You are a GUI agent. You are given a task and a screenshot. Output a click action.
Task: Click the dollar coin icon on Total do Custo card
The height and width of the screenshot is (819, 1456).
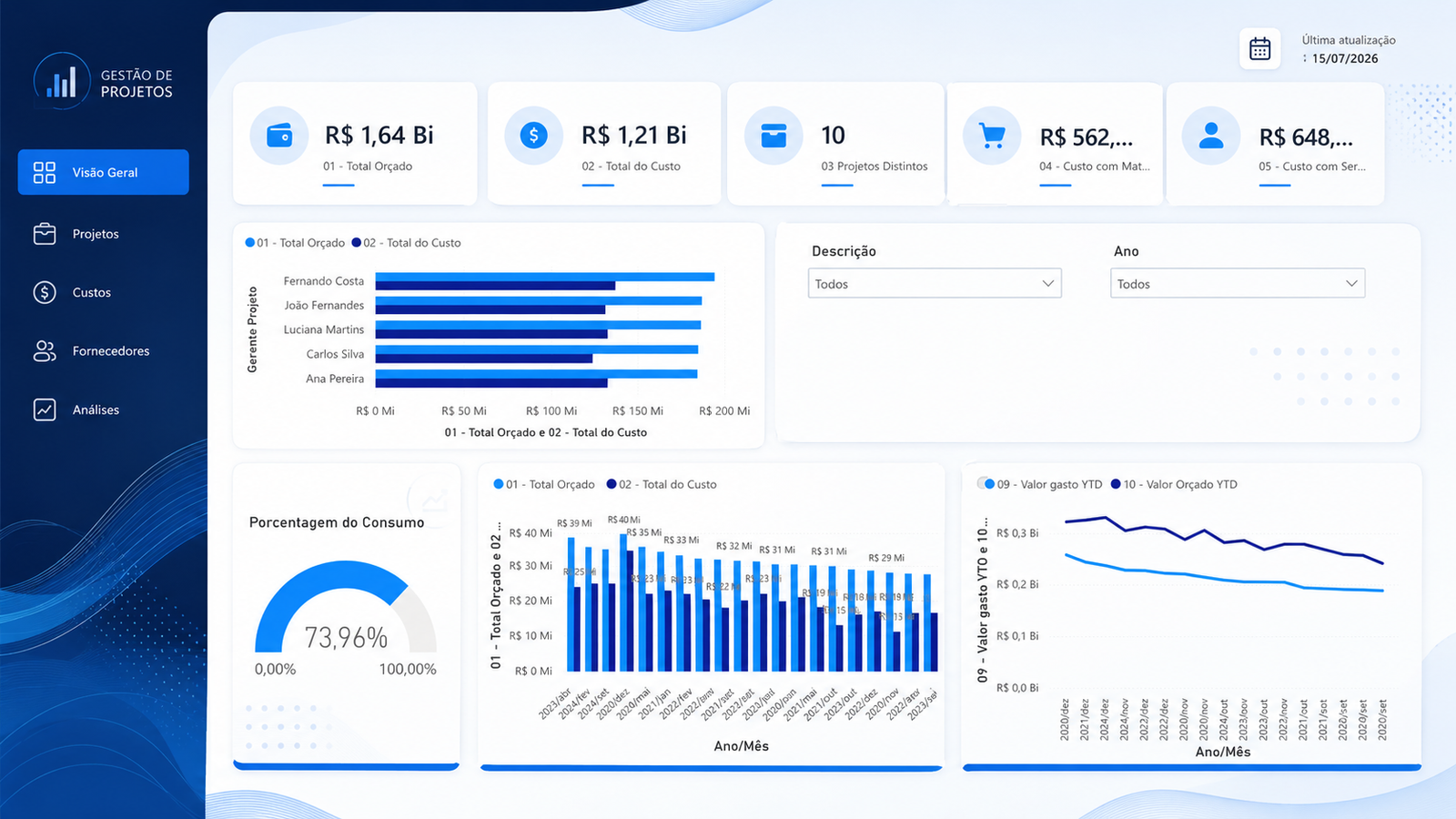tap(534, 136)
